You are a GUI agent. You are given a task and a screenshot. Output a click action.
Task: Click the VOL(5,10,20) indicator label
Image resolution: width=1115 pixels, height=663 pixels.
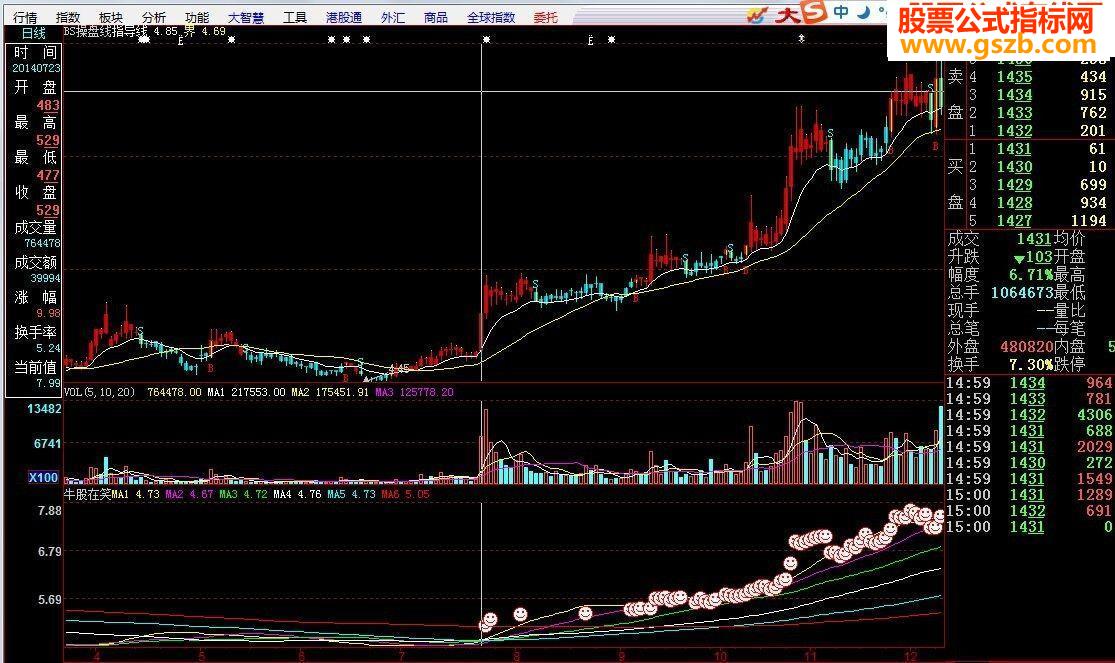pyautogui.click(x=100, y=392)
